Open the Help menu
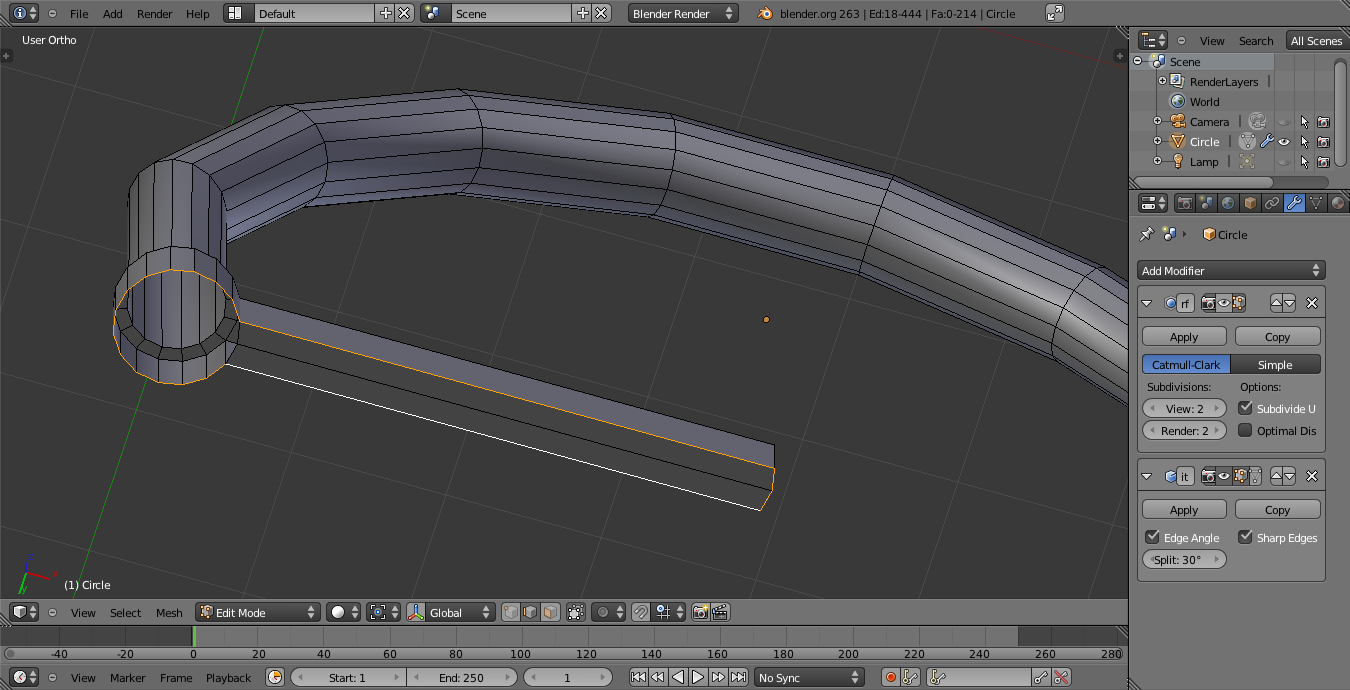The width and height of the screenshot is (1350, 690). [198, 14]
